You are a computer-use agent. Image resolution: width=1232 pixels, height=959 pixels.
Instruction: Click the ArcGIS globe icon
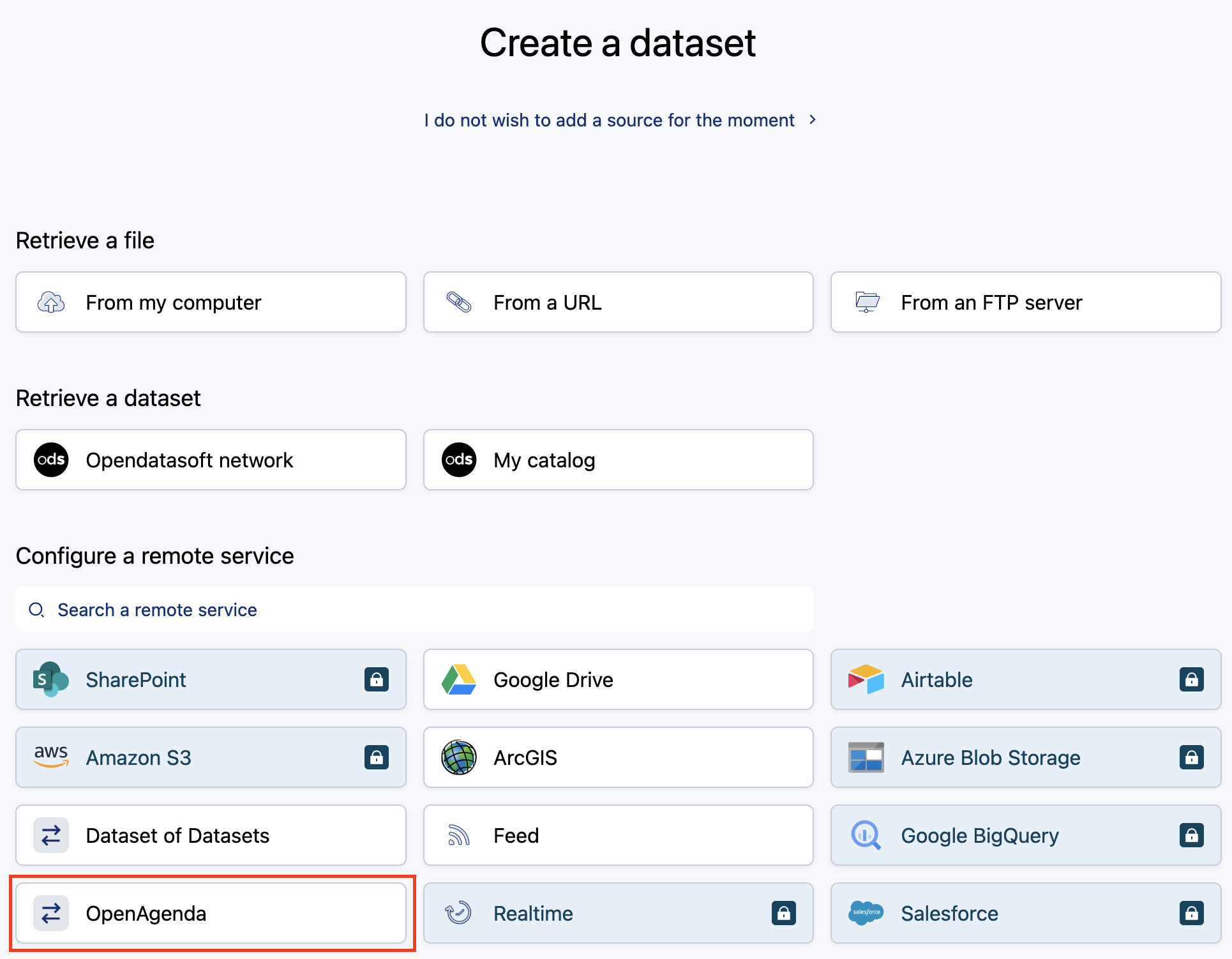pos(458,757)
